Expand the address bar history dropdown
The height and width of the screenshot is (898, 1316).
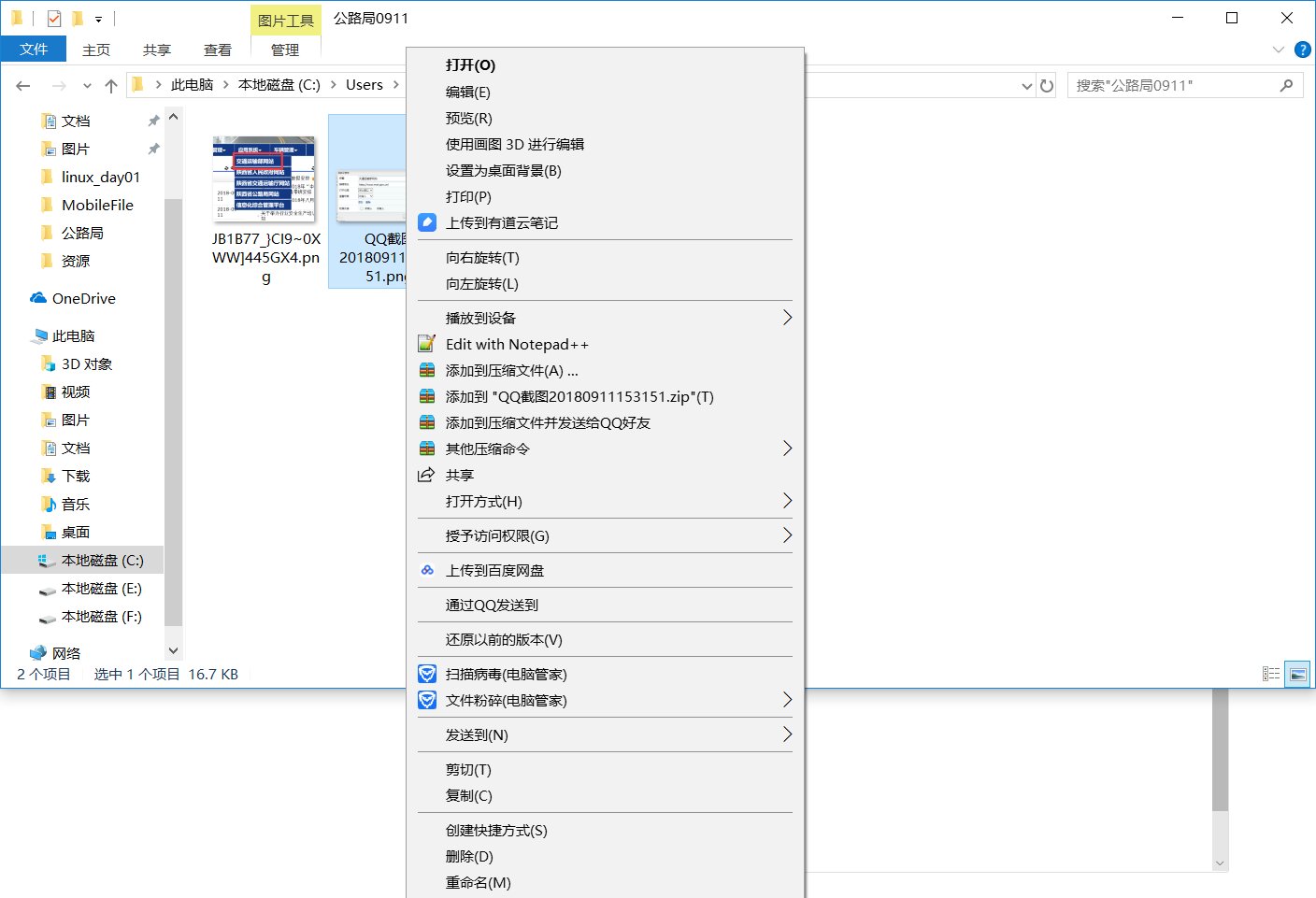[1027, 85]
